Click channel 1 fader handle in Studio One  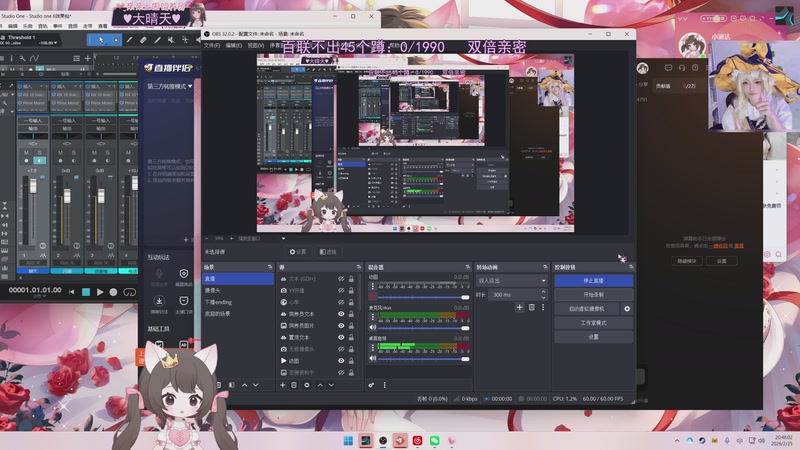[x=33, y=186]
